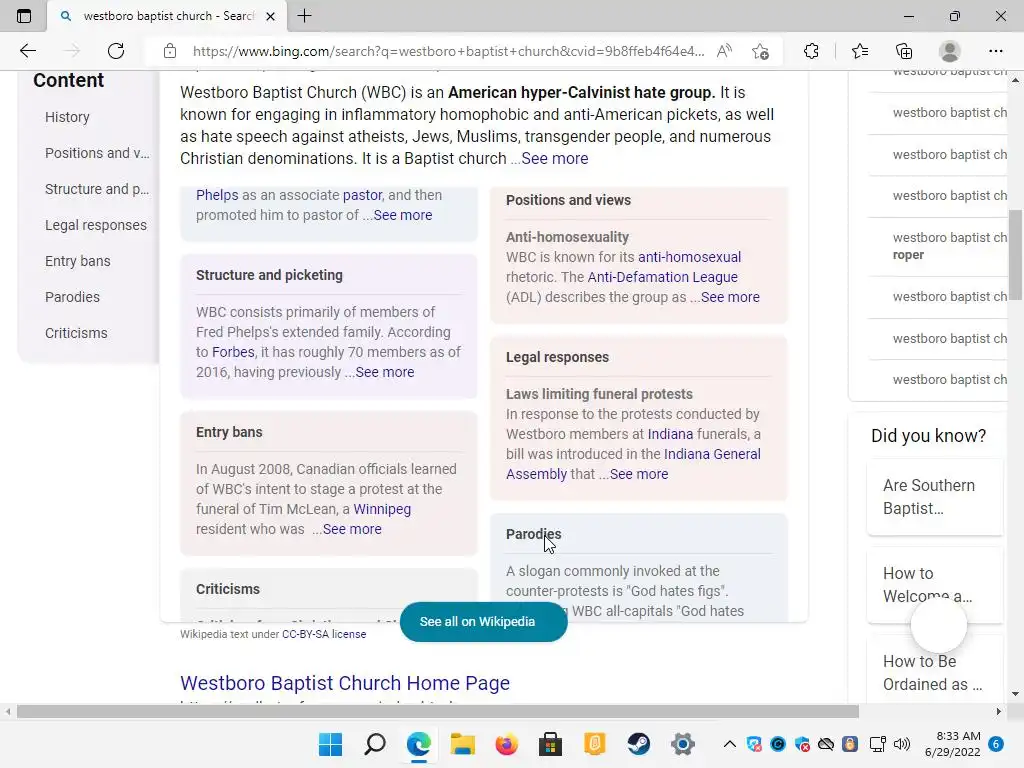Open File Explorer from taskbar
The image size is (1024, 768).
tap(462, 744)
